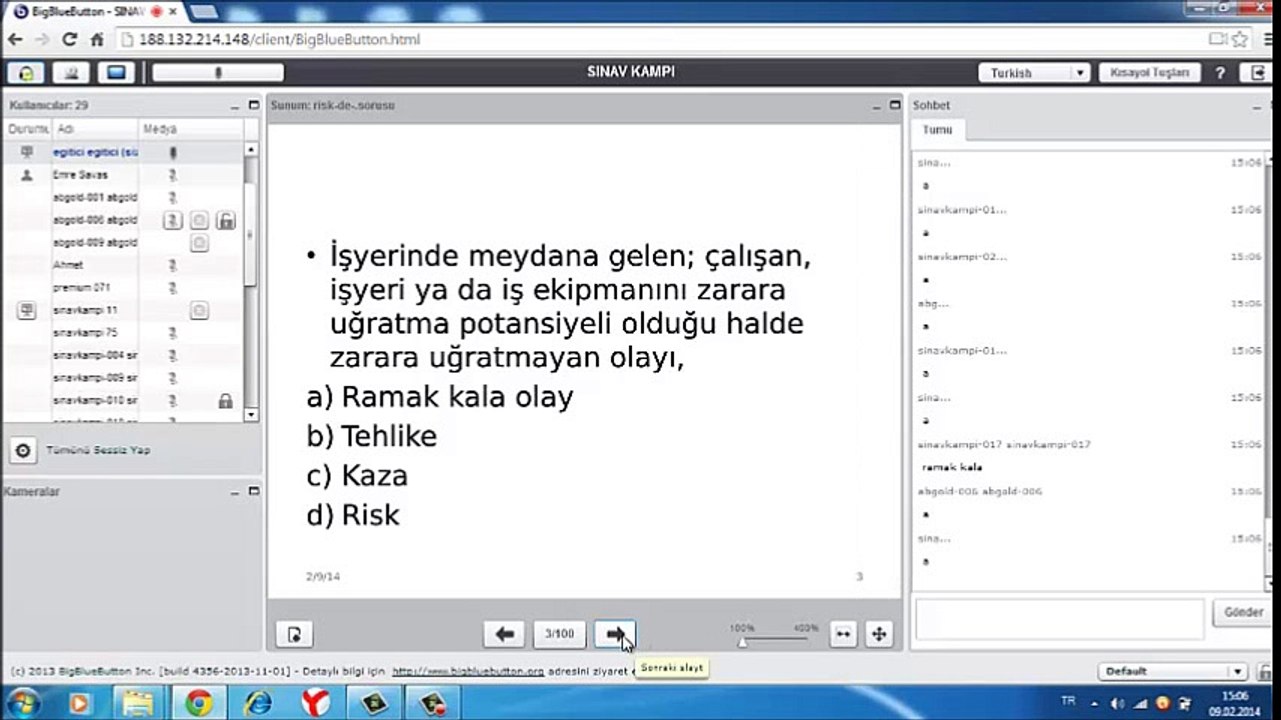Click the mic status icon for Emre Savas

pyautogui.click(x=173, y=175)
